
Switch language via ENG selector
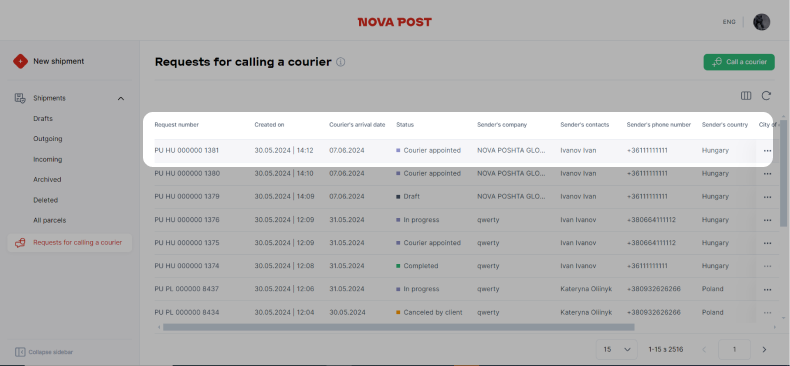pos(729,22)
